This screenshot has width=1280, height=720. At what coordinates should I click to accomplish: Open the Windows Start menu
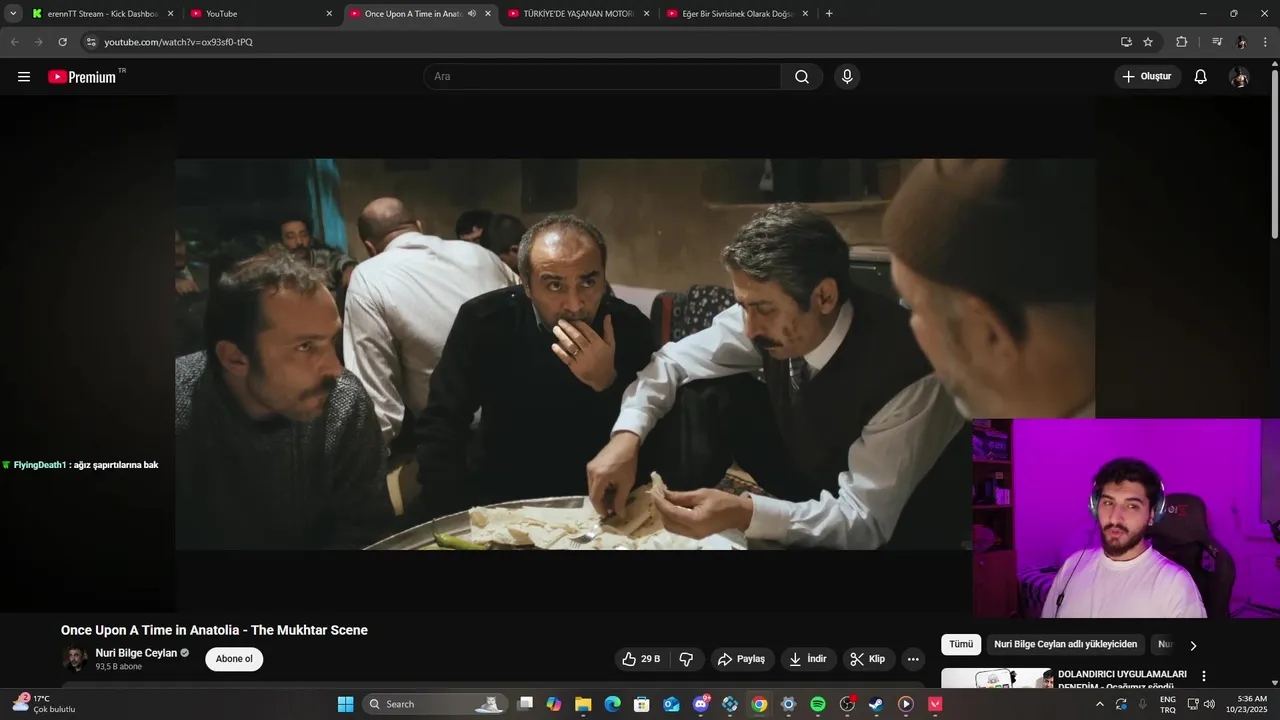click(x=345, y=704)
